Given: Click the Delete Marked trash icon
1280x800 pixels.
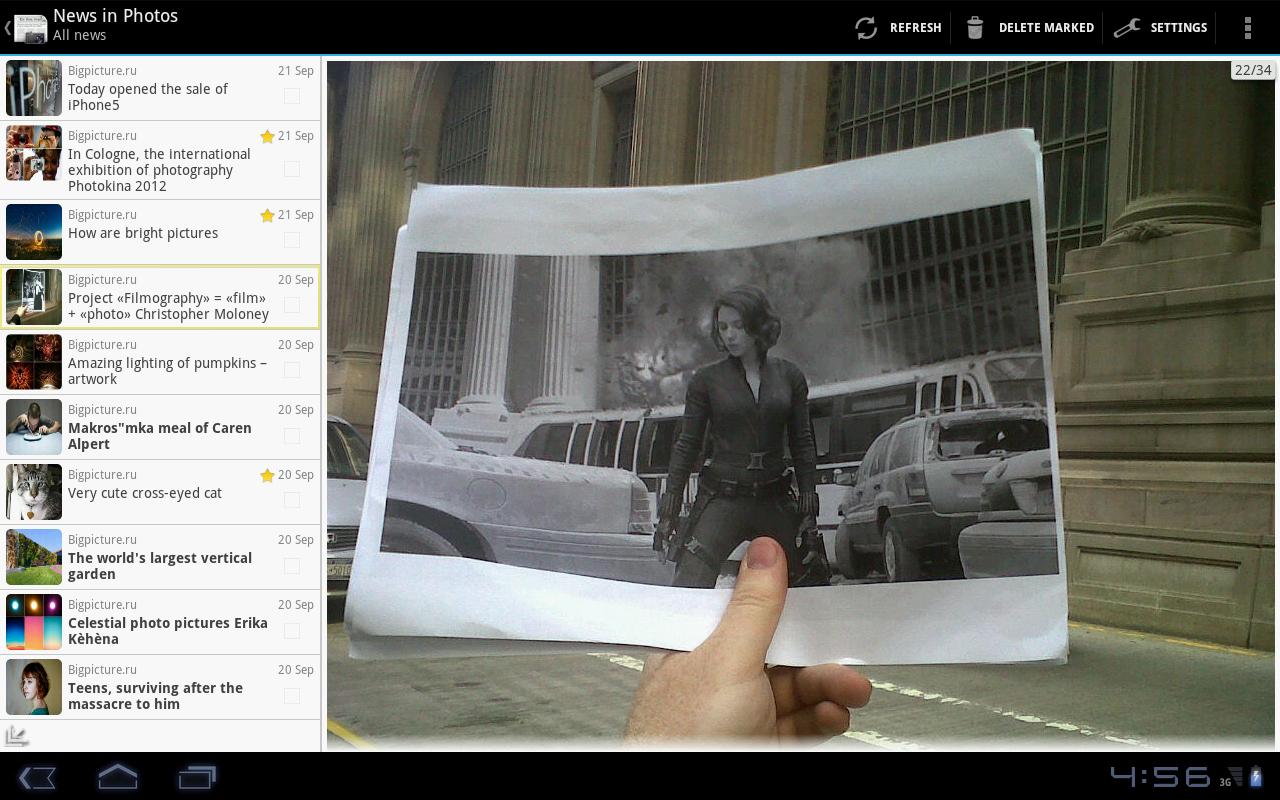Looking at the screenshot, I should (975, 28).
